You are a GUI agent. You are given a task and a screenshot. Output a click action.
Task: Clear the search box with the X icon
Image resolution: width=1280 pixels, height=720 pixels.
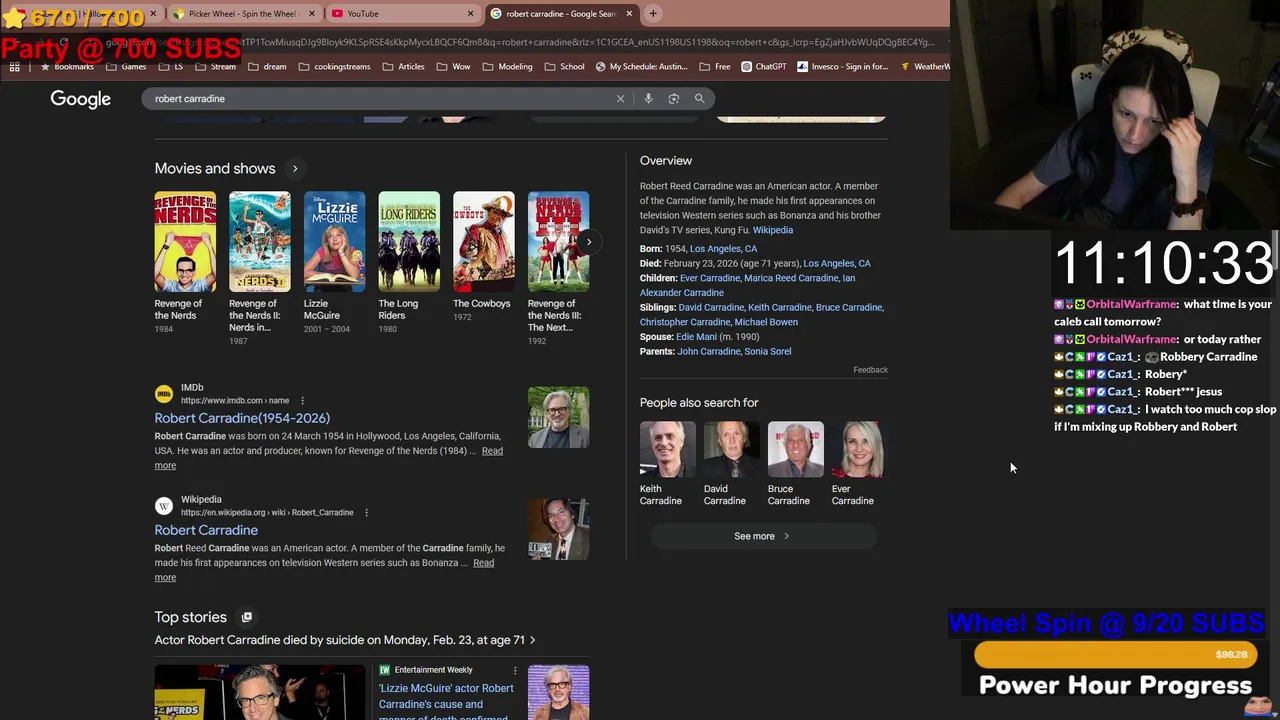[x=620, y=99]
